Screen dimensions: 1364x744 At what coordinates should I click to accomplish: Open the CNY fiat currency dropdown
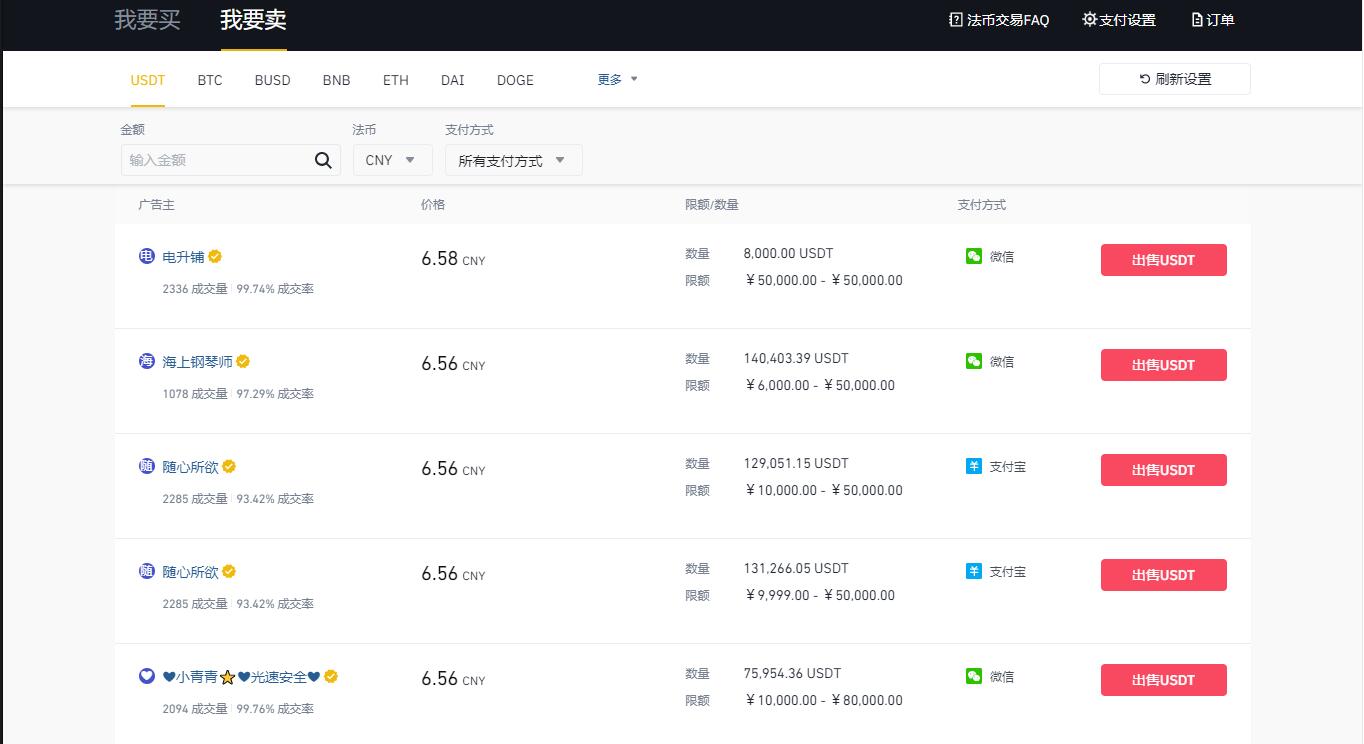click(392, 160)
